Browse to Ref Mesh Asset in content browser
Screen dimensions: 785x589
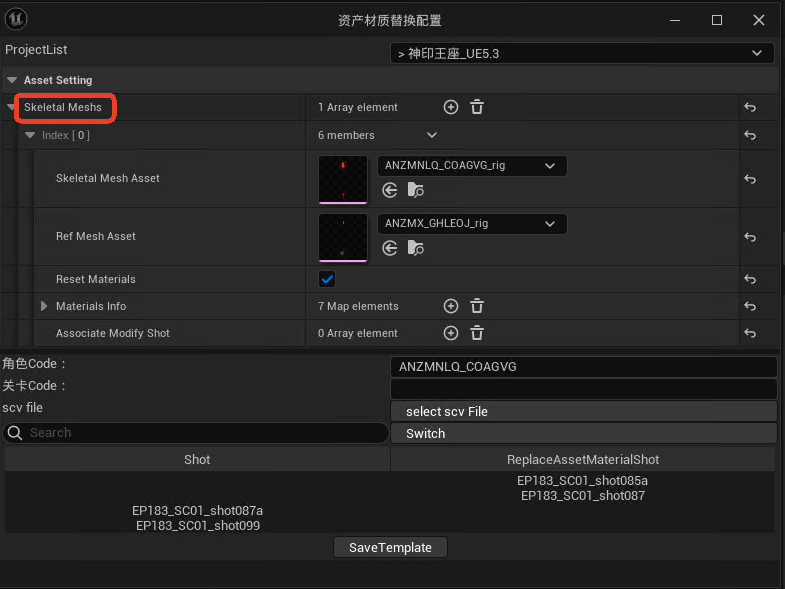tap(416, 248)
